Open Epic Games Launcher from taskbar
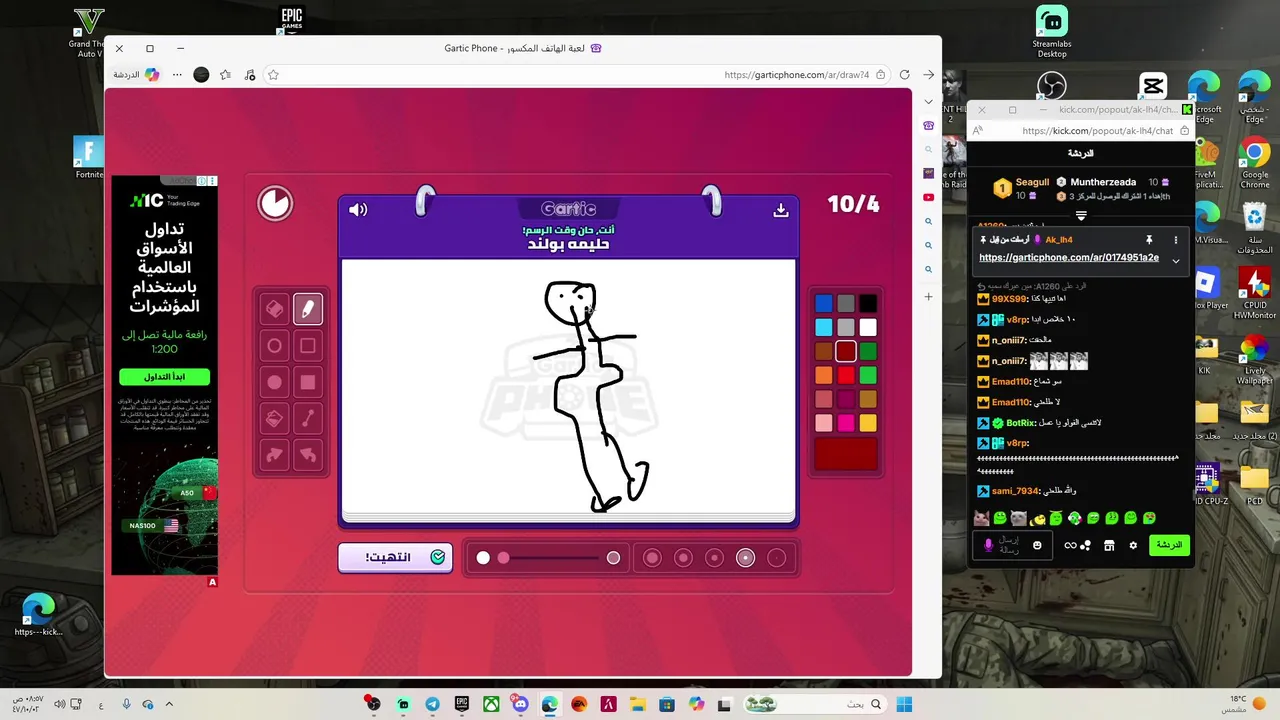 [x=462, y=704]
